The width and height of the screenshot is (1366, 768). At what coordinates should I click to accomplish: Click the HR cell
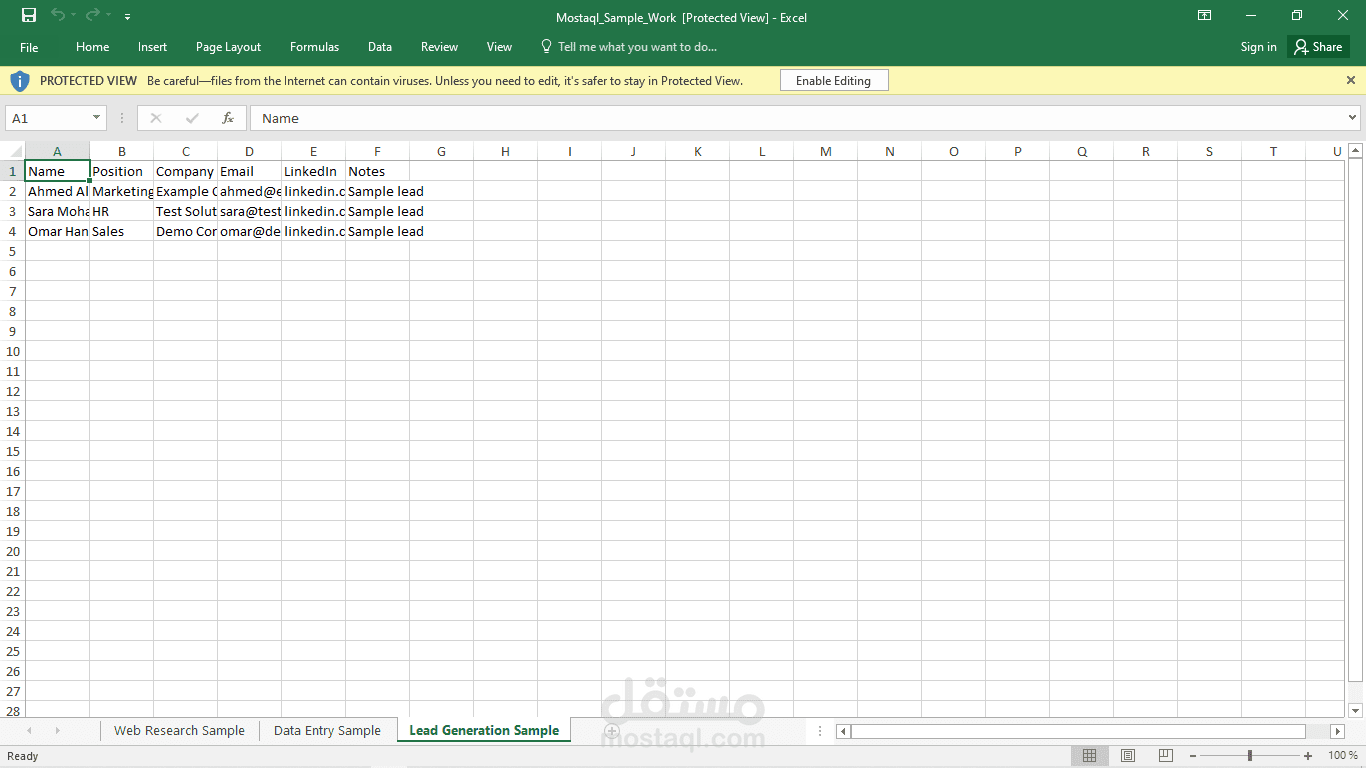[x=121, y=211]
